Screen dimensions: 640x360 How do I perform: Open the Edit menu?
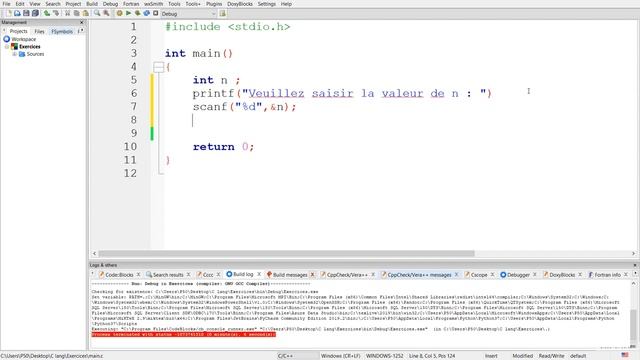click(20, 4)
